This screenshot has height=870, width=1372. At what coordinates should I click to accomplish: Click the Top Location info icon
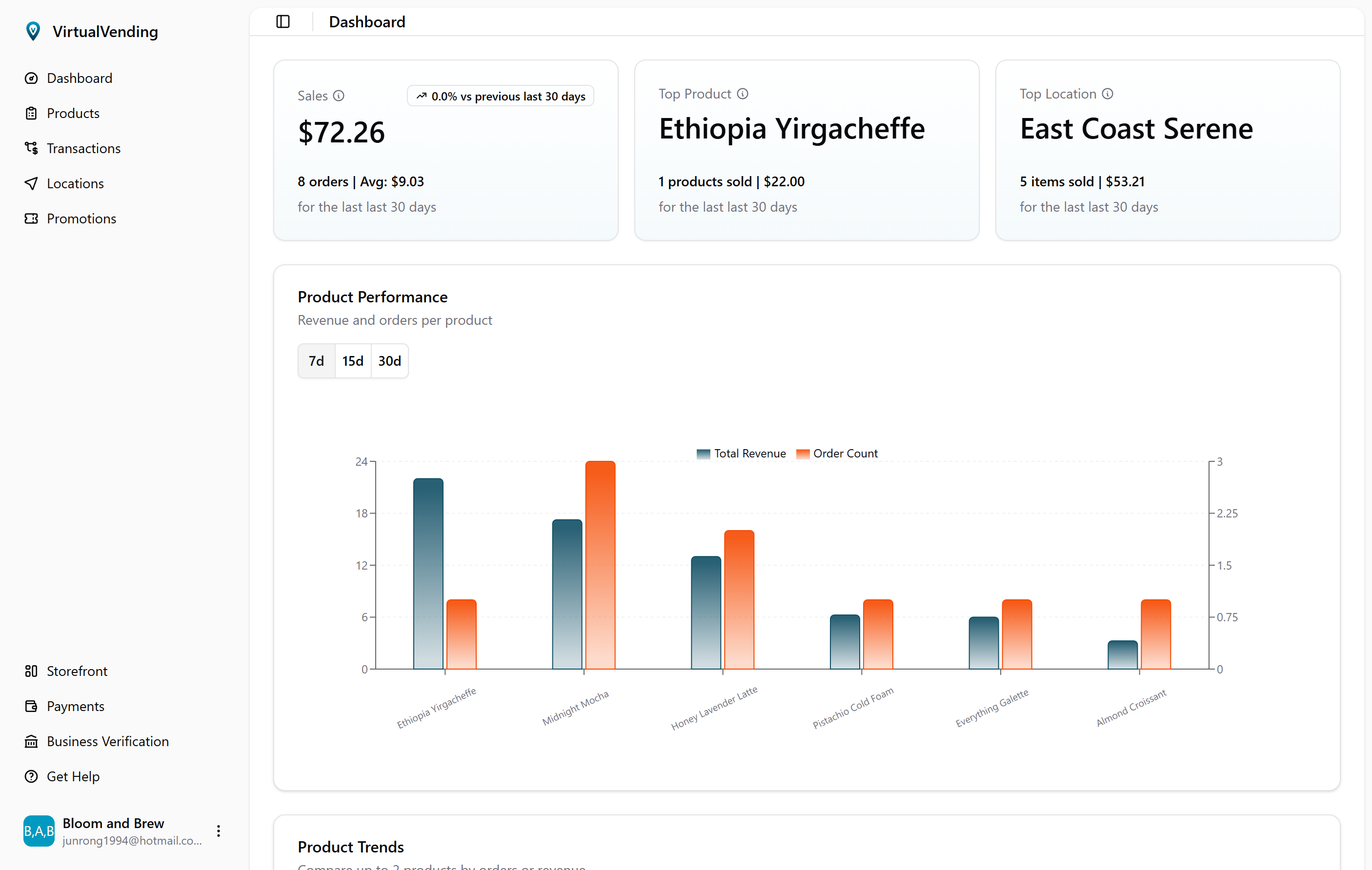tap(1108, 93)
